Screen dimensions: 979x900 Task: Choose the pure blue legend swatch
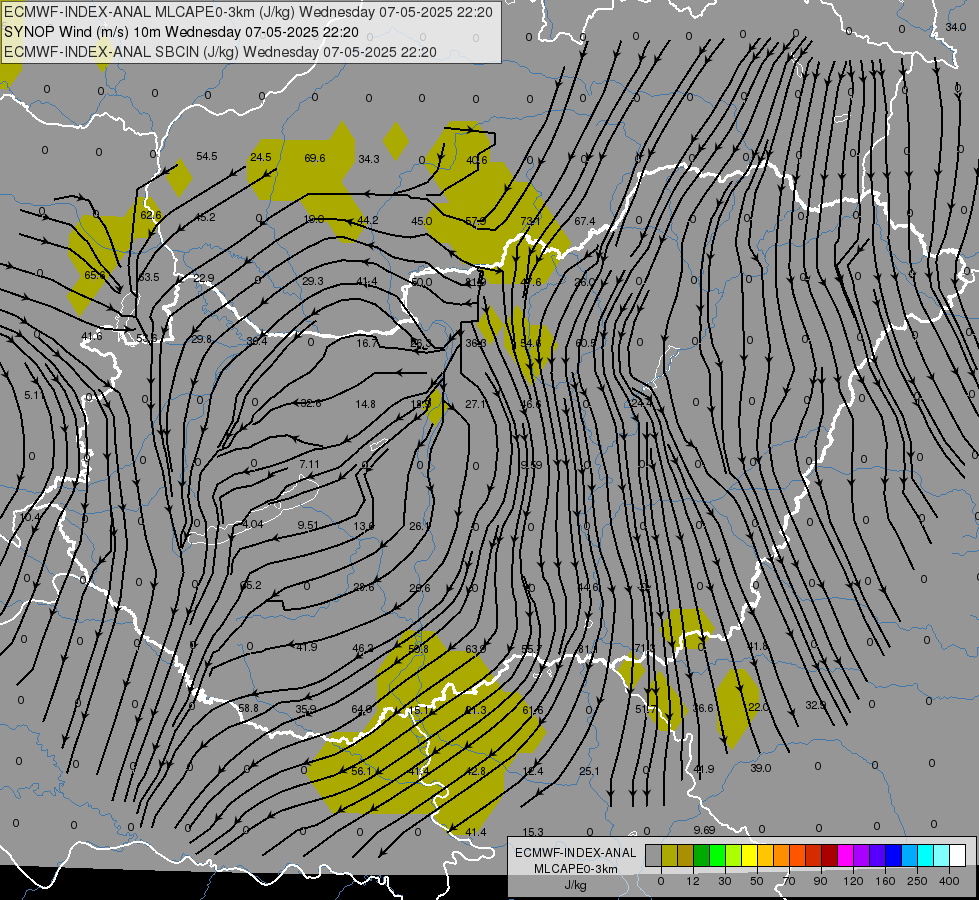tap(894, 855)
